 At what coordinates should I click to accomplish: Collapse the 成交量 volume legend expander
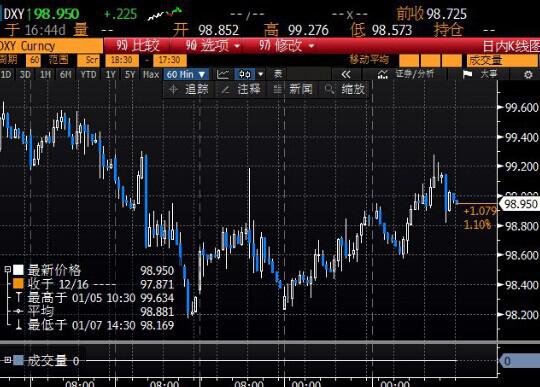[x=8, y=360]
